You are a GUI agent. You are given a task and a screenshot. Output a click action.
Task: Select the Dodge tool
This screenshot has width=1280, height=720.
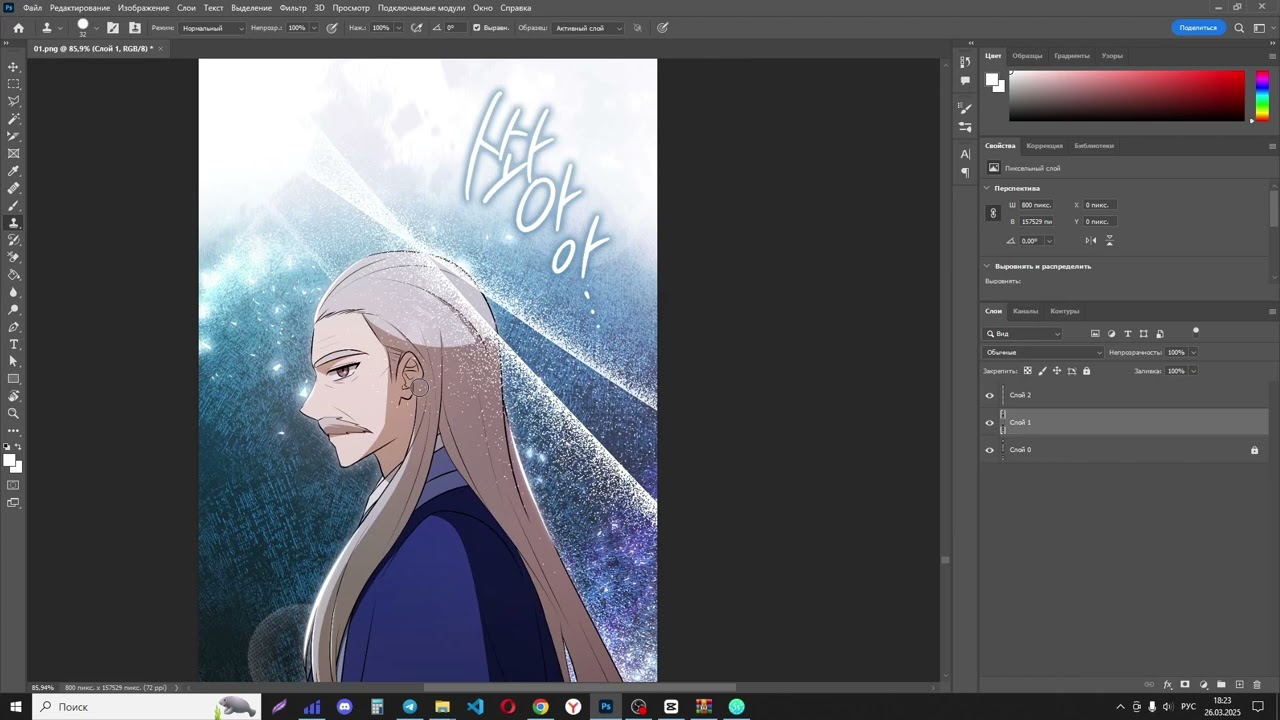[x=14, y=309]
